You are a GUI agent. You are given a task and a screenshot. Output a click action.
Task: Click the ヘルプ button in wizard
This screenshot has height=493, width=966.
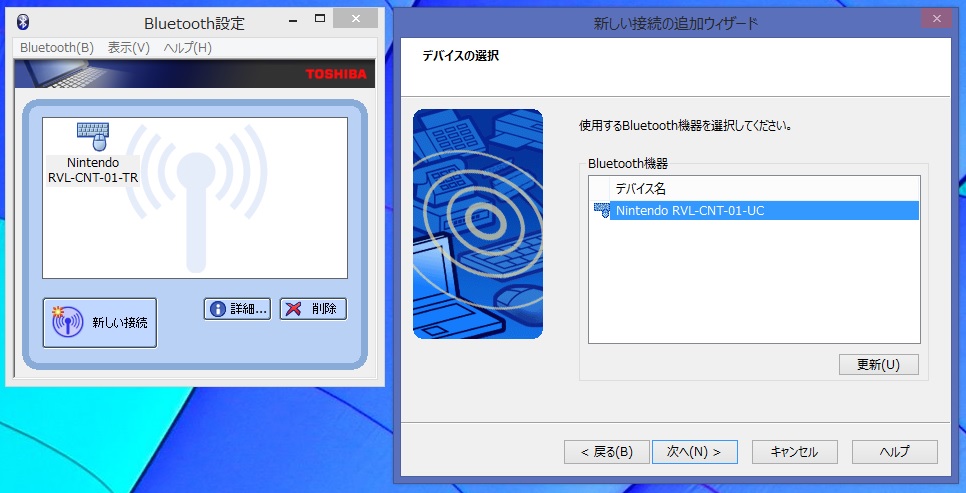pyautogui.click(x=895, y=452)
